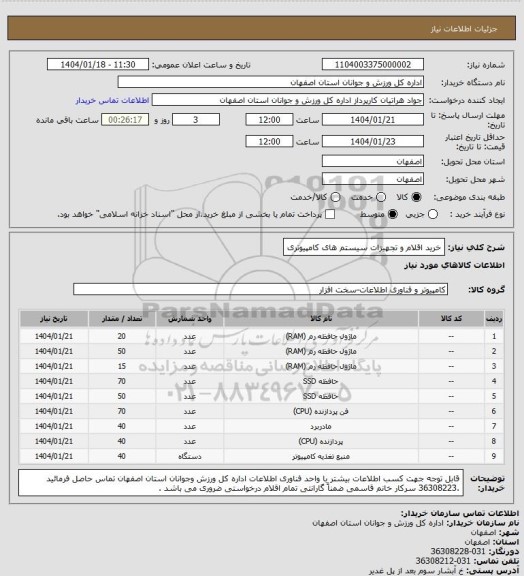Screen dimensions: 524x576
Task: Click the goods group کامپیوتر و فناوری field
Action: pos(260,289)
